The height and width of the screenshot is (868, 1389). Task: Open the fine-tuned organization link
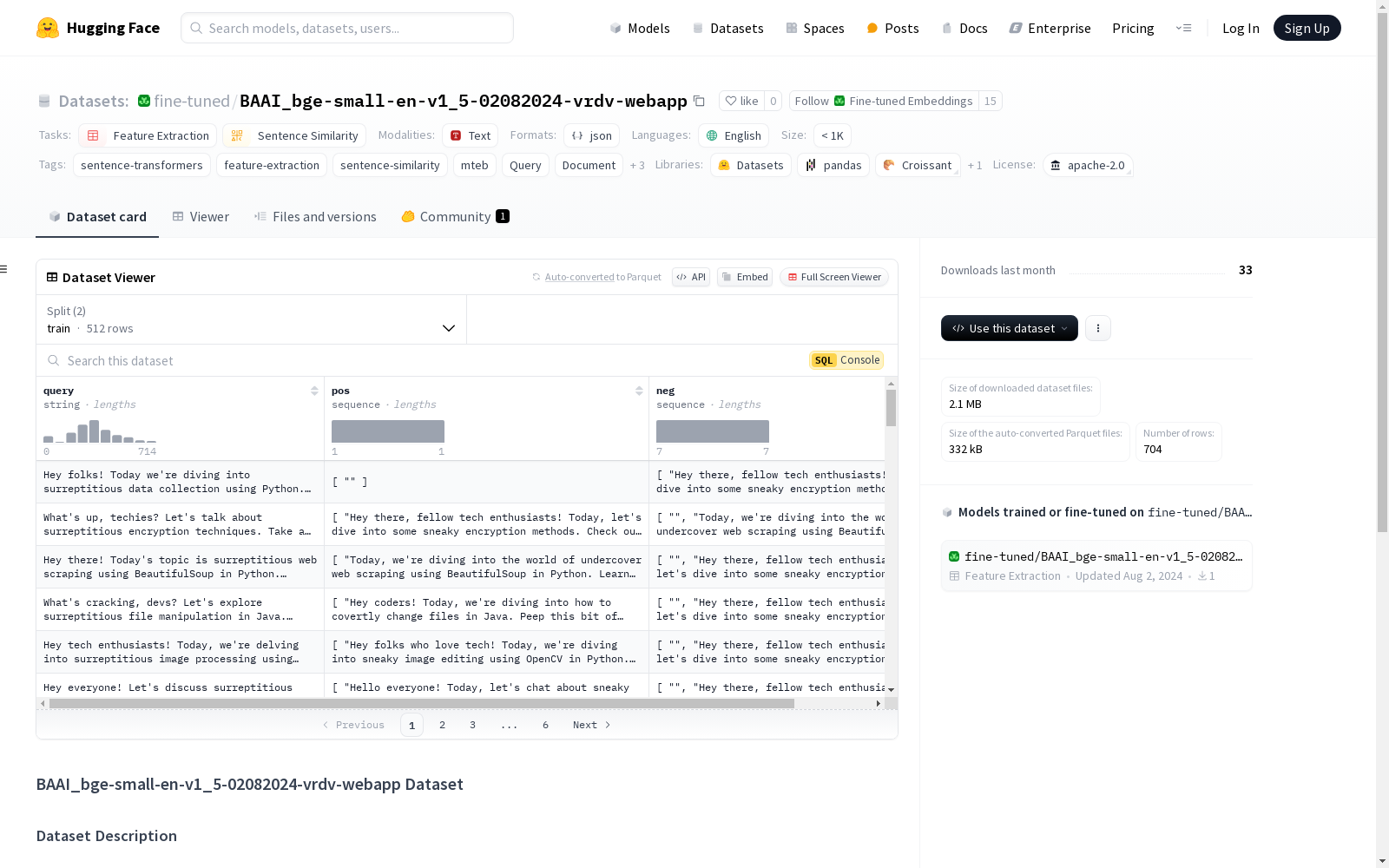pos(192,101)
